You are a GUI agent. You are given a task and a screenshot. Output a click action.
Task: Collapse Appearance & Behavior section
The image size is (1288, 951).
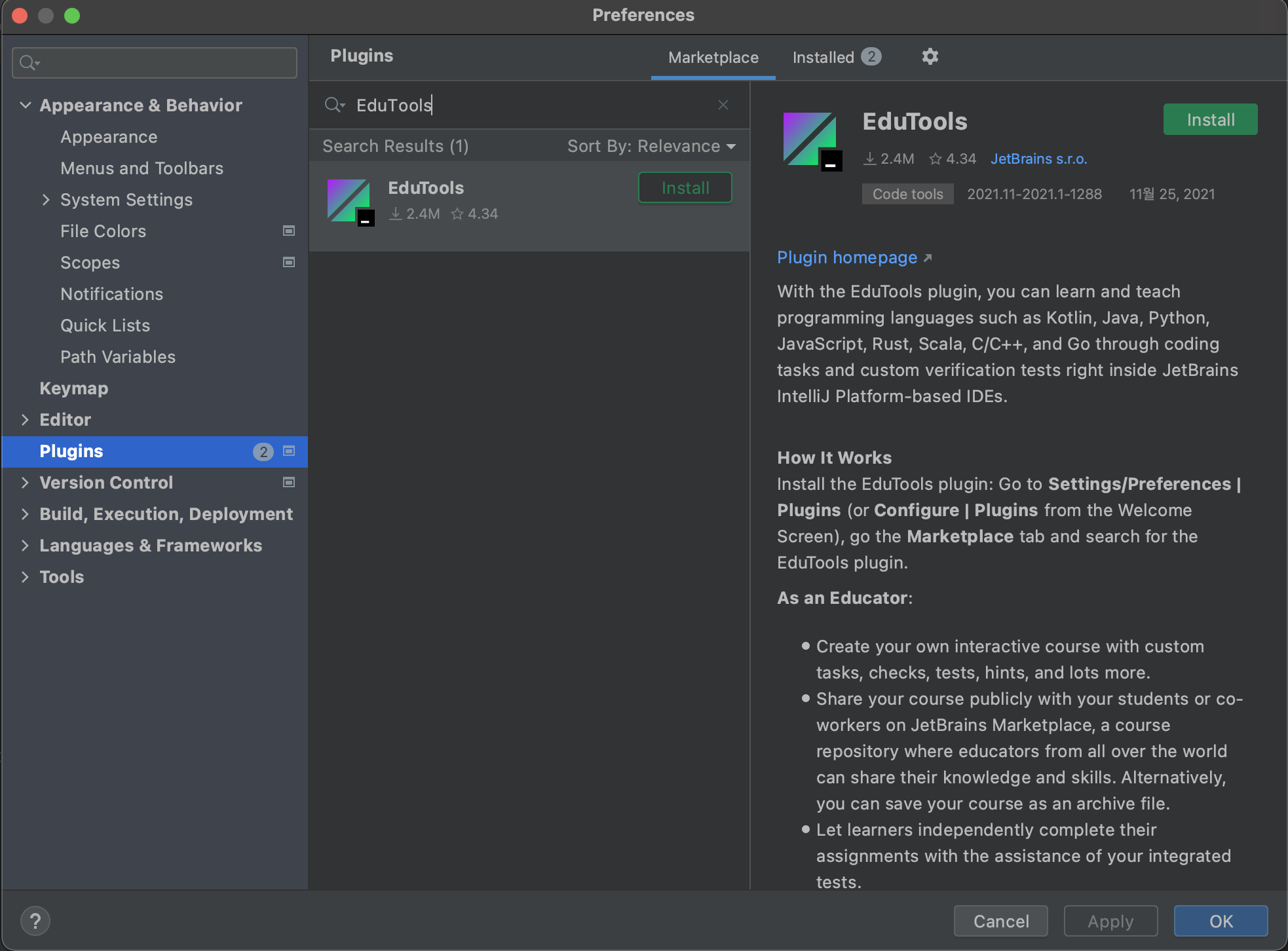pos(26,105)
